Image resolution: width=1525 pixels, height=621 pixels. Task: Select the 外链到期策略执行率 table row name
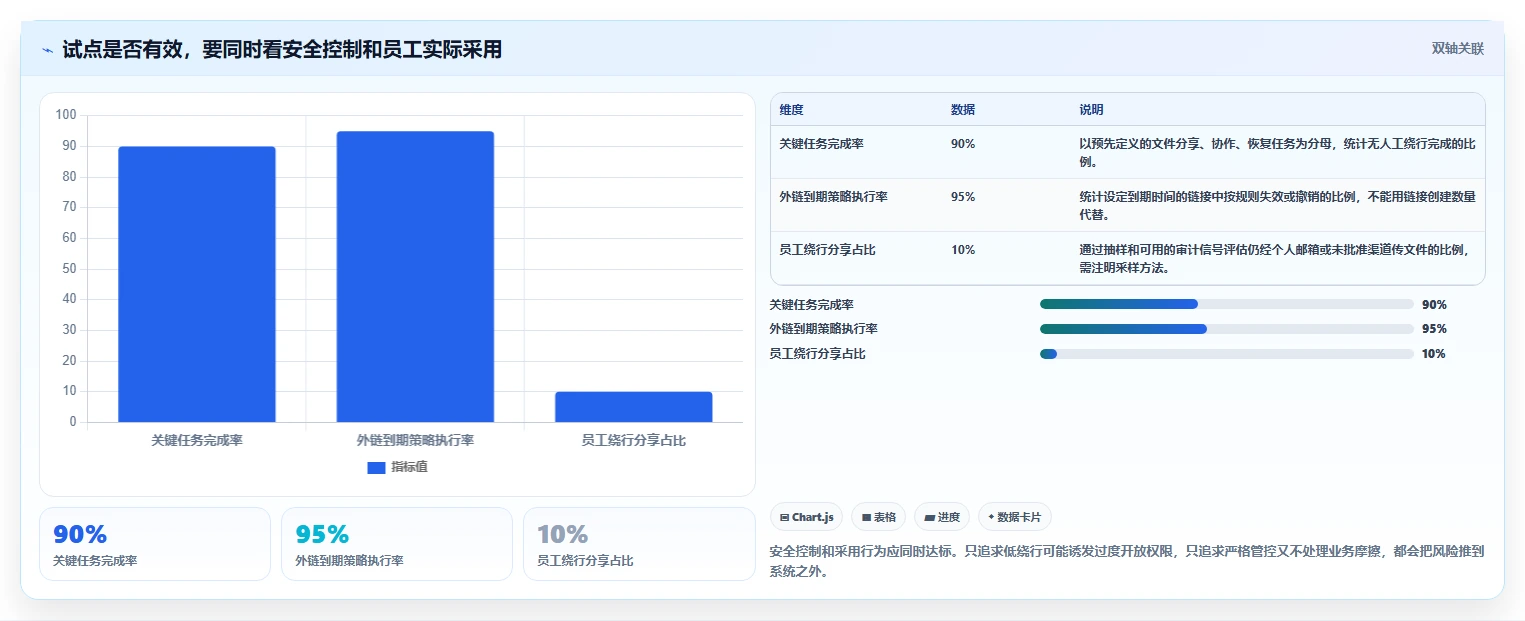coord(833,197)
